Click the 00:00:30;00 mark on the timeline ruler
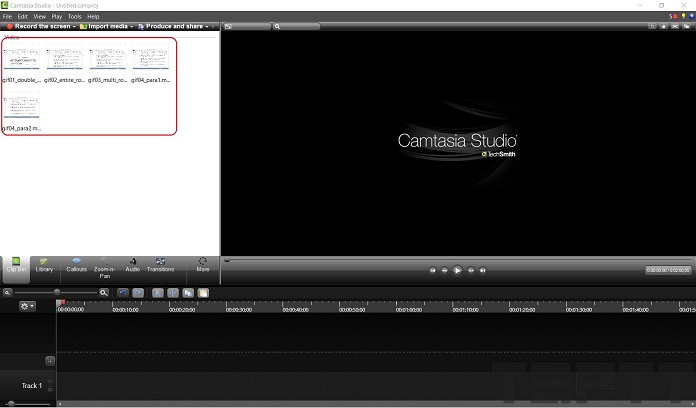Image resolution: width=696 pixels, height=408 pixels. coord(239,309)
